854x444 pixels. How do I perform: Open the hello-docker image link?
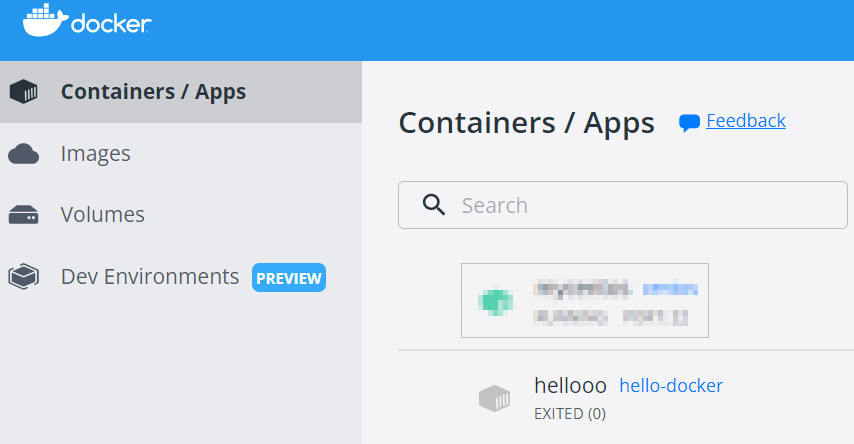[671, 386]
